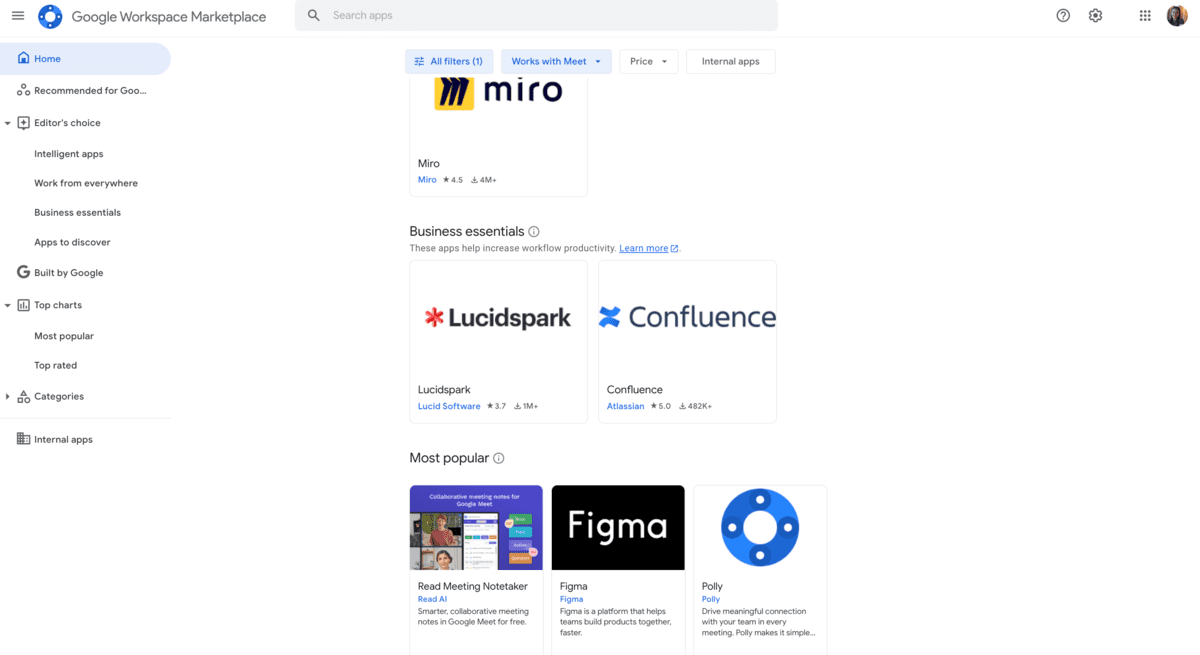
Task: Click the Recommended for Google icon
Action: (x=23, y=91)
